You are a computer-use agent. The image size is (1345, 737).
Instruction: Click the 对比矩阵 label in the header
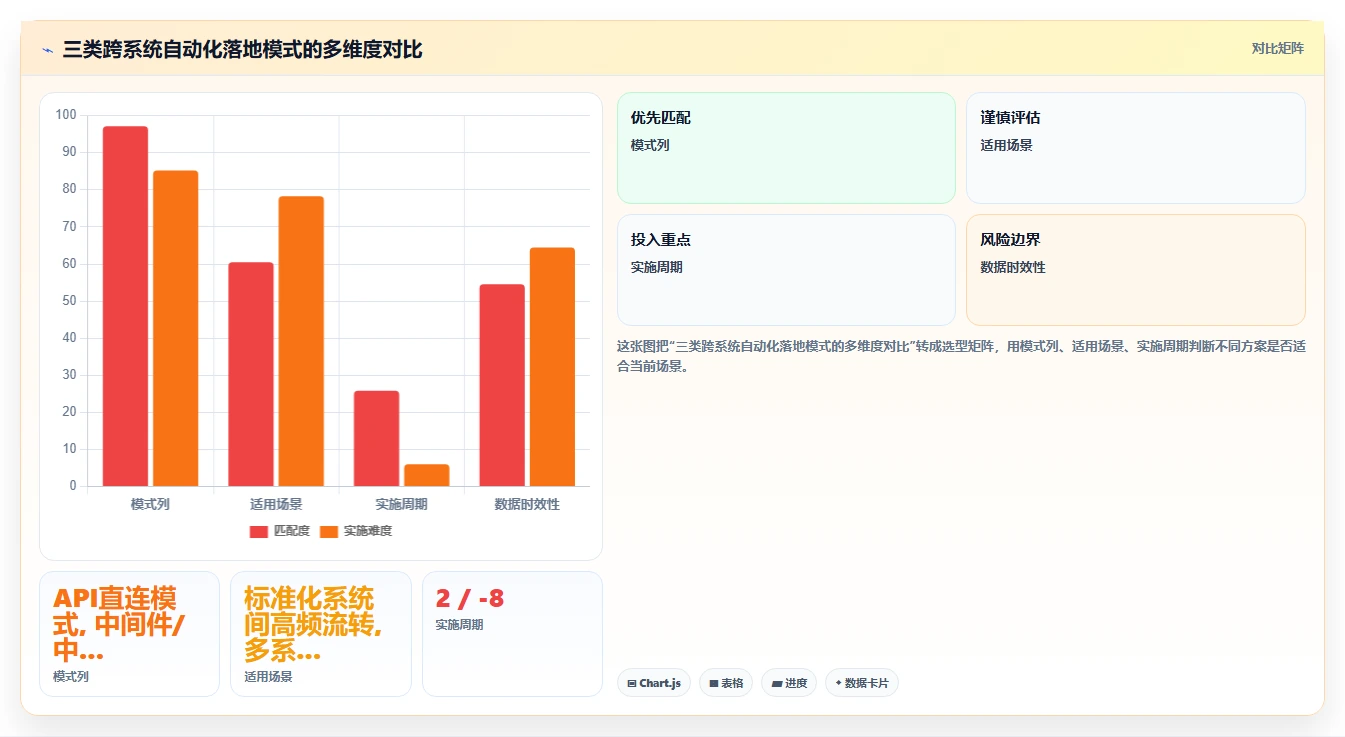tap(1278, 48)
